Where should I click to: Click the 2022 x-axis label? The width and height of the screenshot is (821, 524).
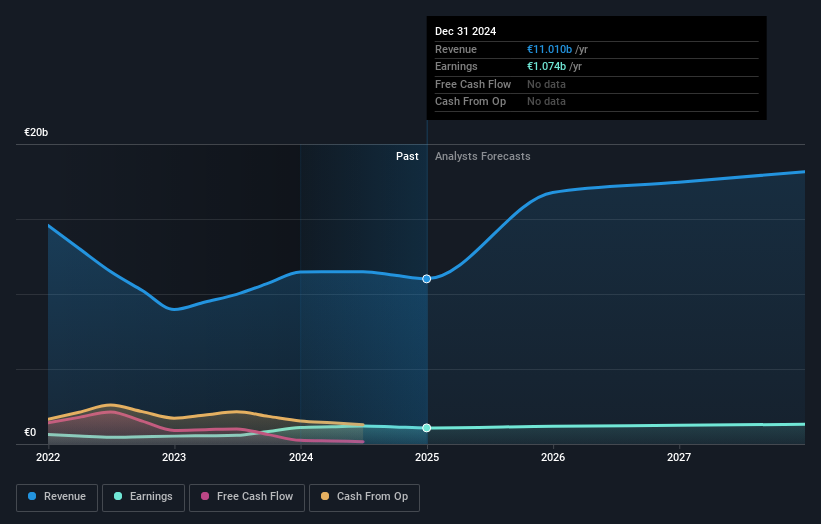tap(48, 458)
